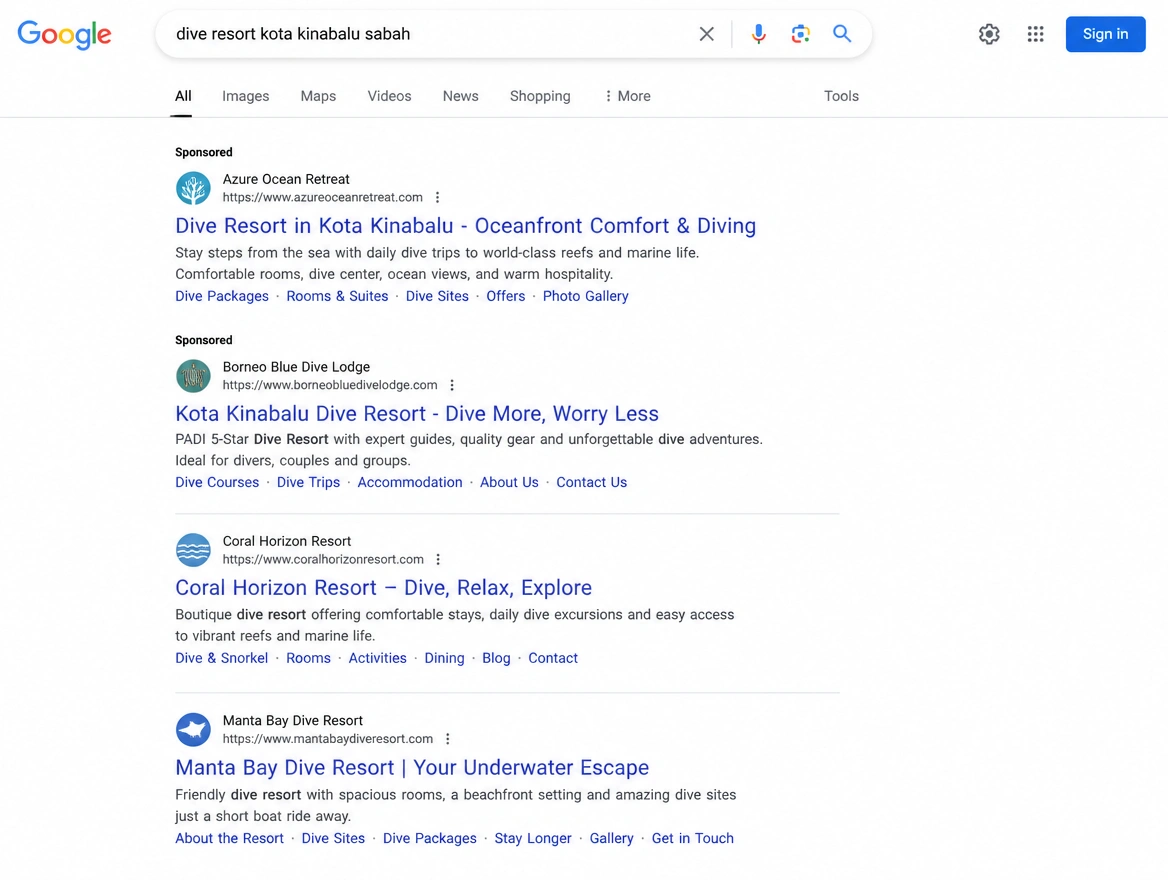Click the Coral Horizon Resort site name
This screenshot has width=1168, height=880.
pos(287,542)
